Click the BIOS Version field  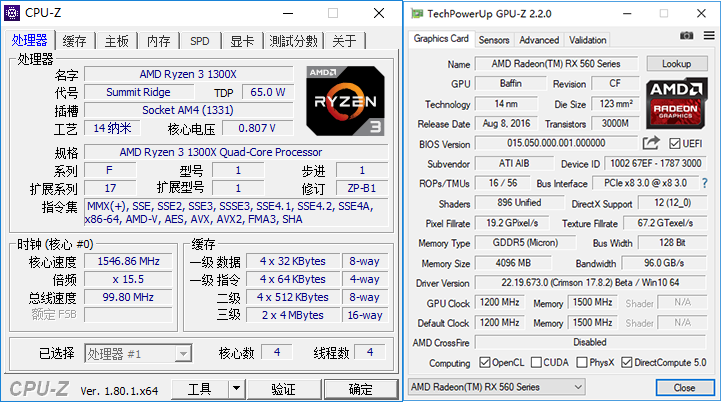click(x=556, y=143)
